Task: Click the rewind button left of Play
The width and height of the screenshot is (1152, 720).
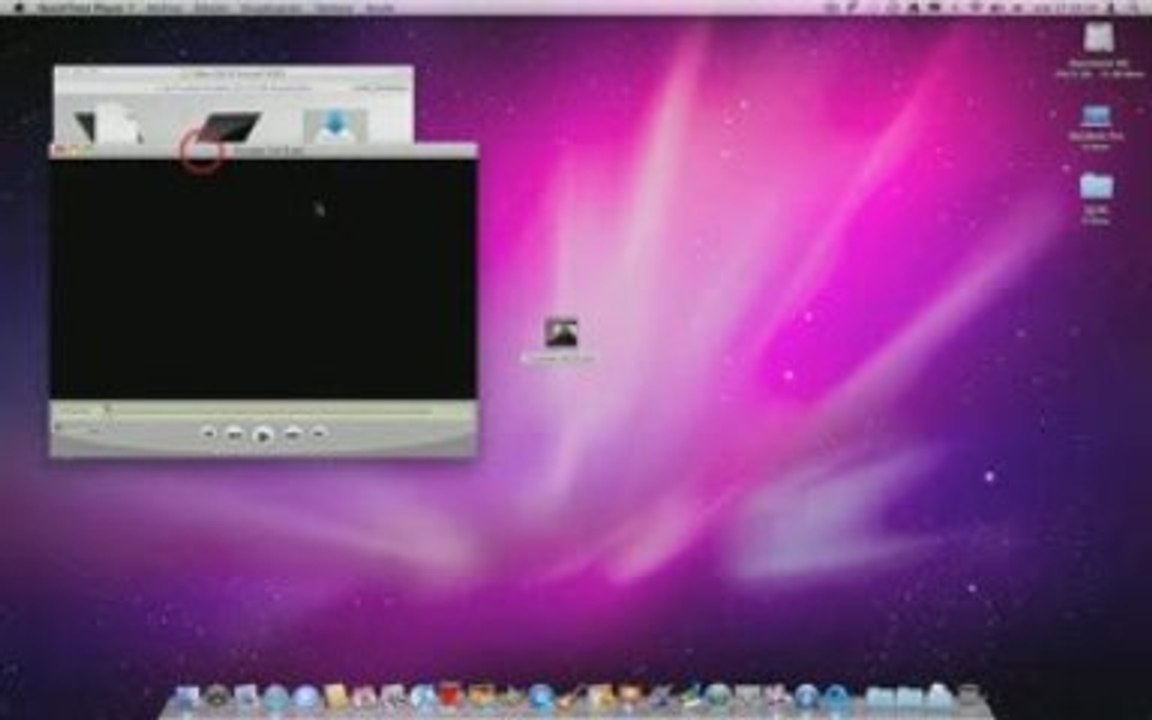Action: click(234, 434)
